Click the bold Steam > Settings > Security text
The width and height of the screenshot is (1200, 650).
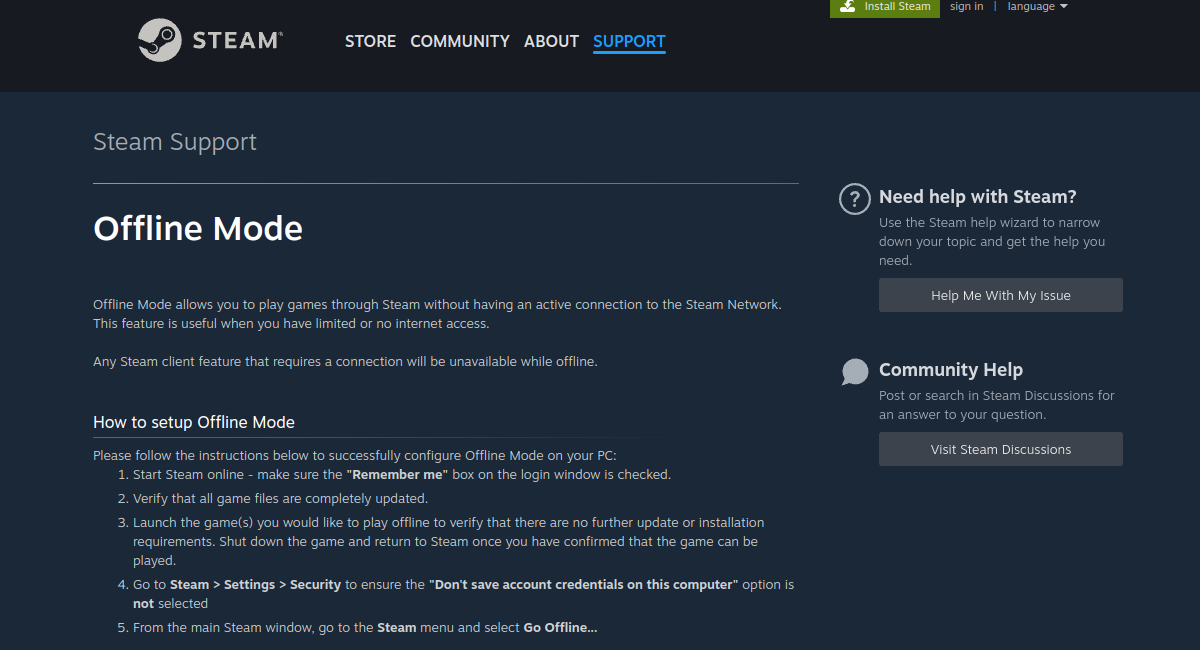coord(256,584)
